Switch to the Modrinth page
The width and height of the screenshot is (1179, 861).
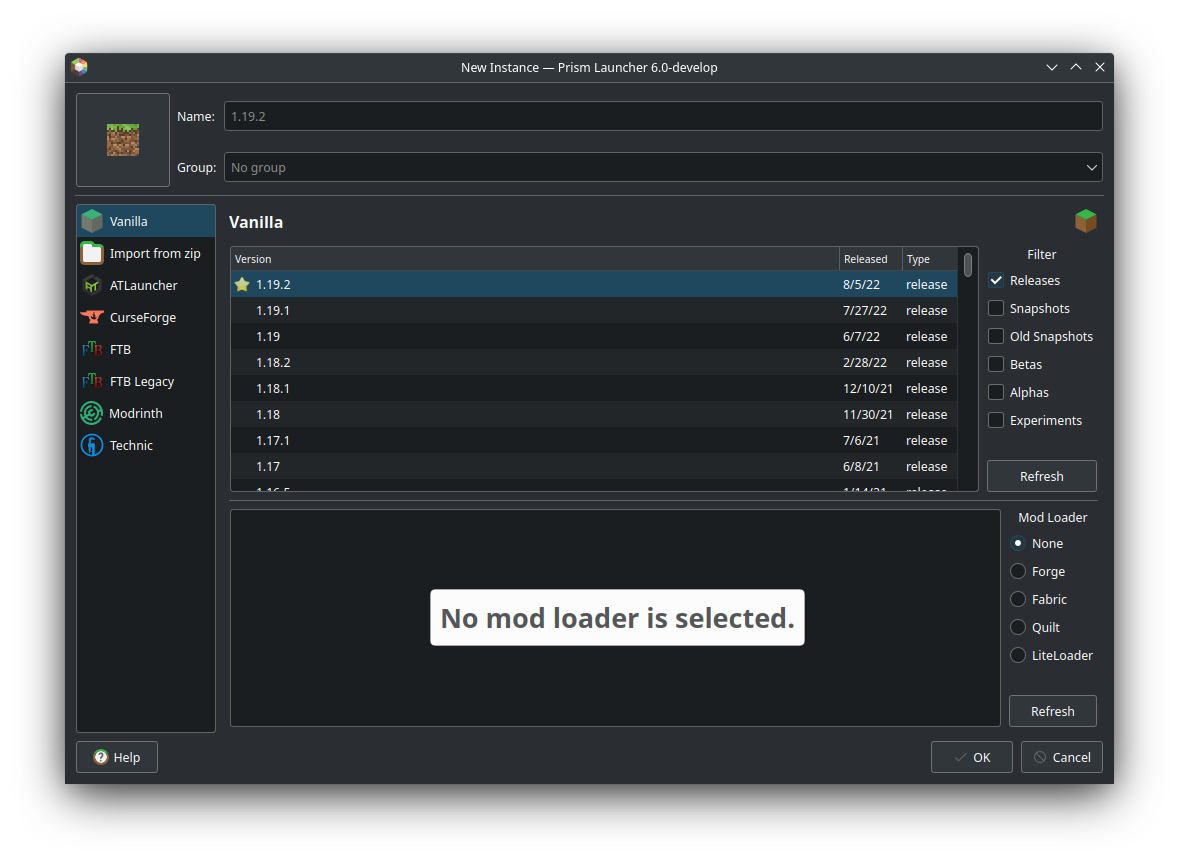146,413
